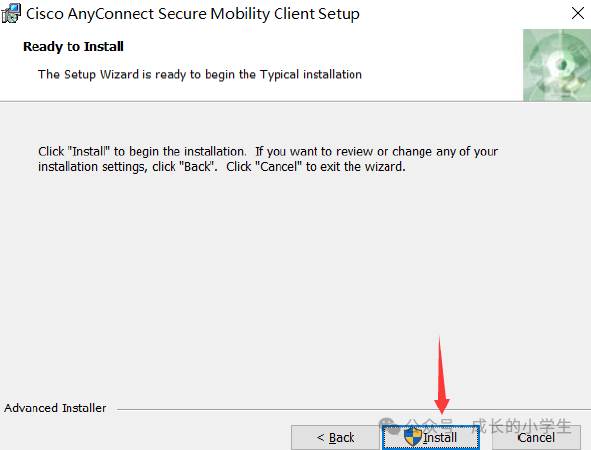591x450 pixels.
Task: Click the WeChat watermark logo icon
Action: 389,426
